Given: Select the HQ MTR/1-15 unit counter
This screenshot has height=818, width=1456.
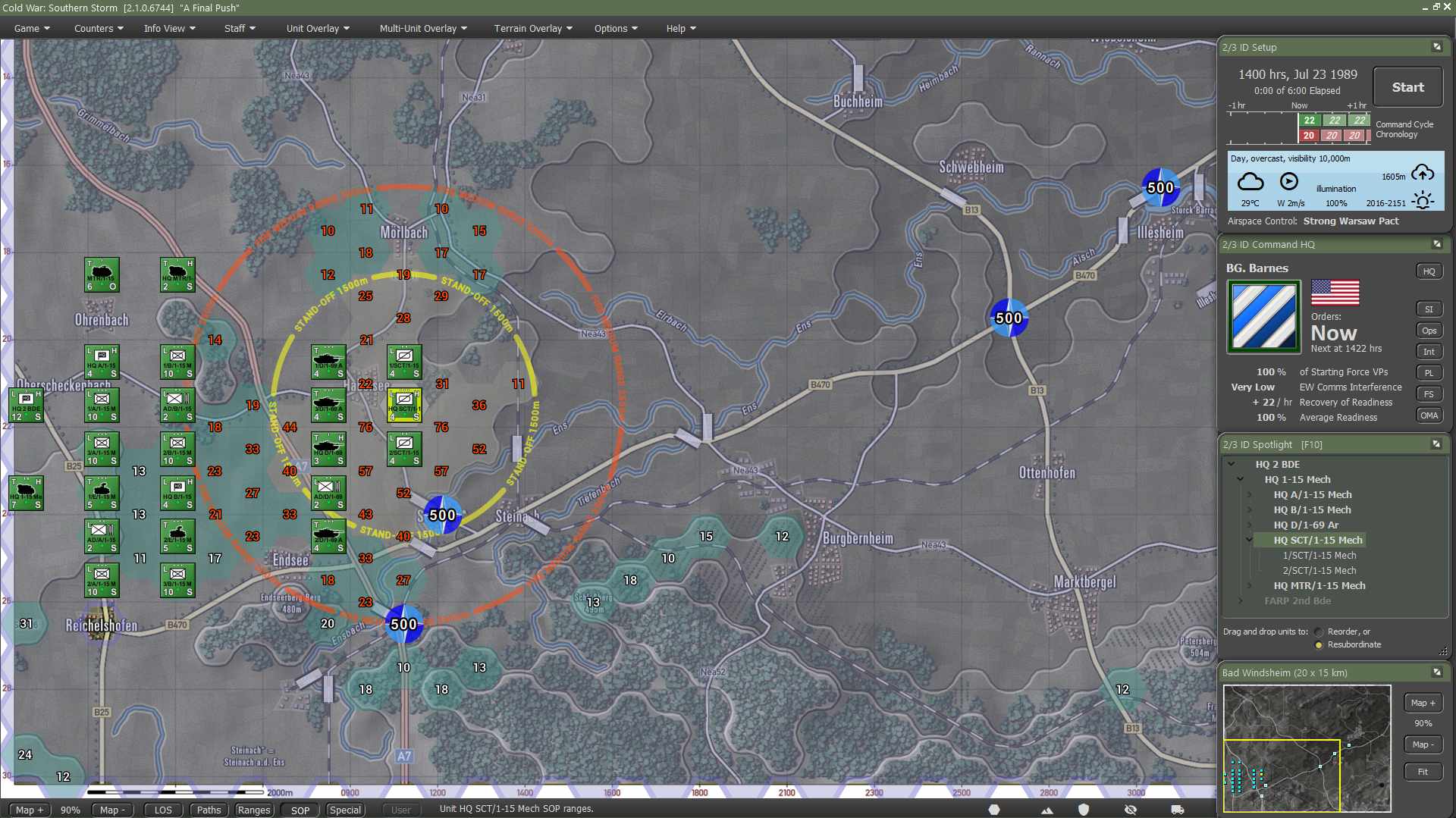Looking at the screenshot, I should [177, 274].
